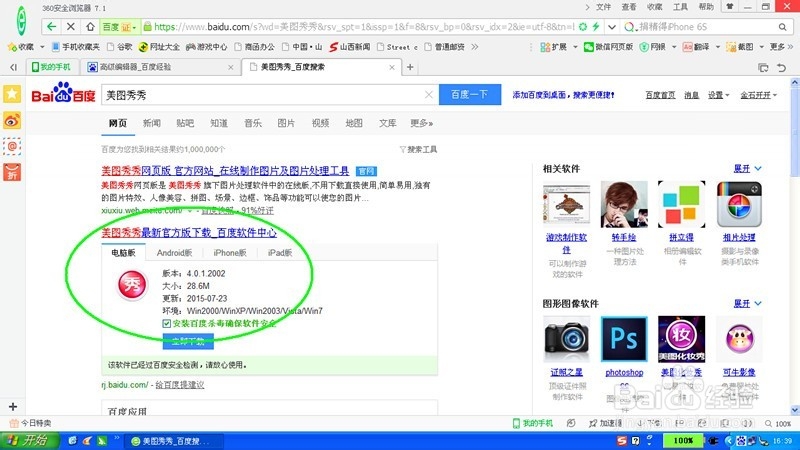
Task: Open the 美图秀秀_百度搜 taskbar item
Action: (173, 441)
